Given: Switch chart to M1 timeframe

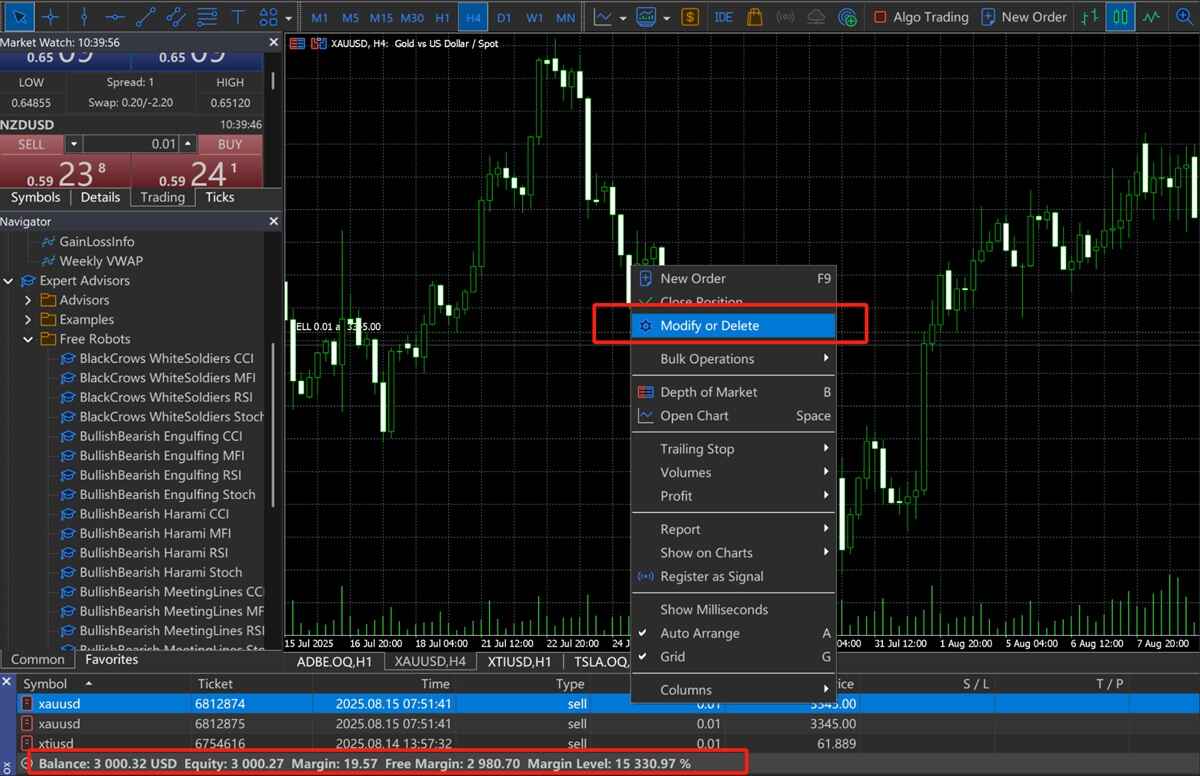Looking at the screenshot, I should coord(320,18).
